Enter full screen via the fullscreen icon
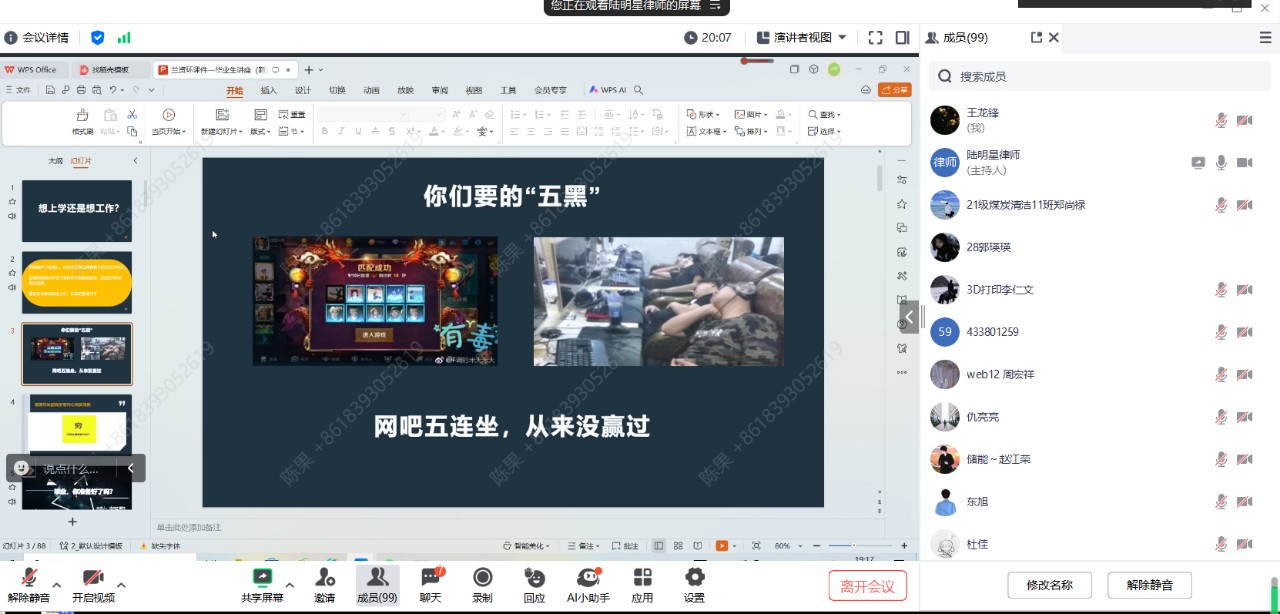 (x=875, y=38)
